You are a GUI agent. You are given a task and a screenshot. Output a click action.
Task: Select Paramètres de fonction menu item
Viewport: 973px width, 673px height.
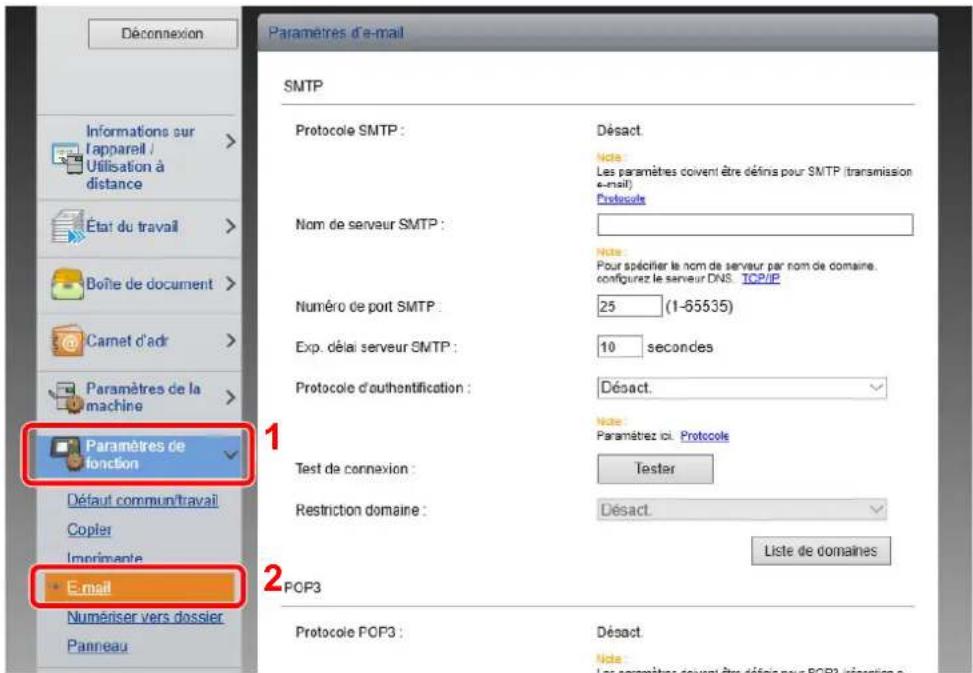click(x=138, y=454)
